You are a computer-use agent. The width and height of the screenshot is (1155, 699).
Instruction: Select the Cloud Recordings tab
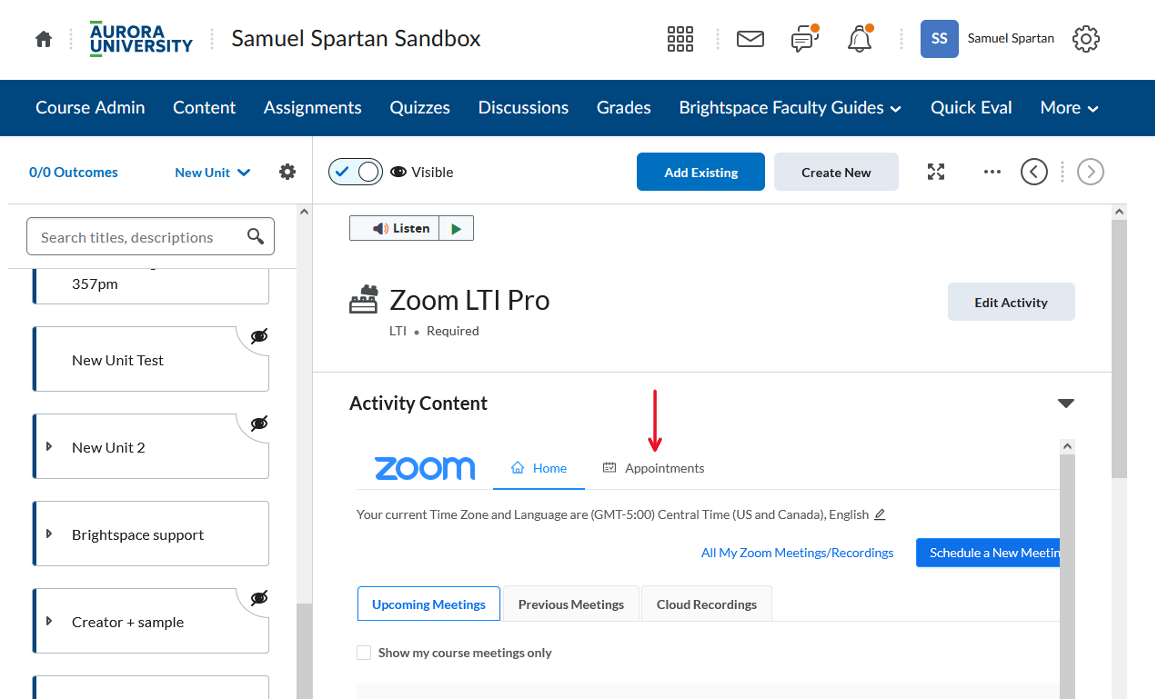(x=706, y=604)
